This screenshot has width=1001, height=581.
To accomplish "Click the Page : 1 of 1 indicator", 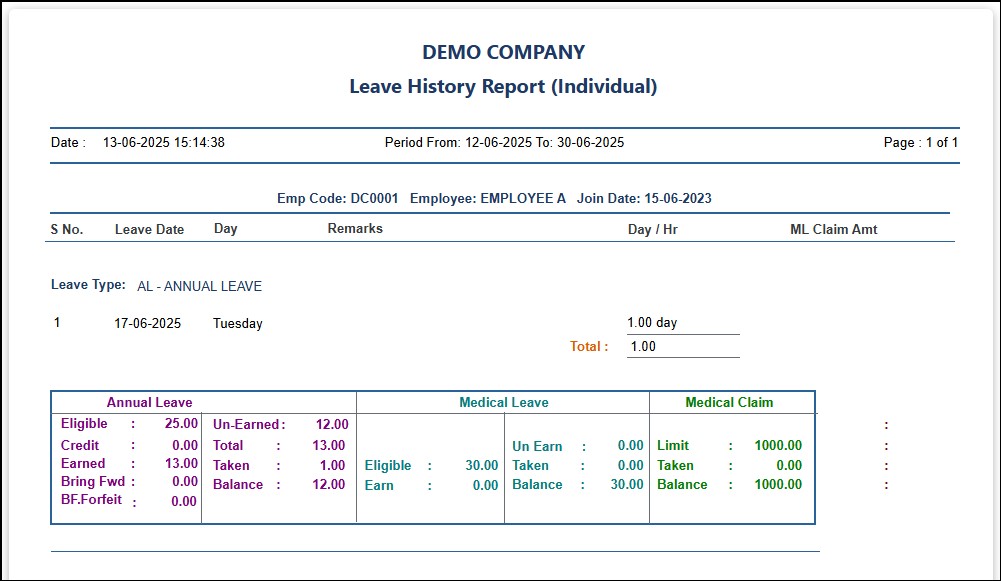I will (x=920, y=143).
